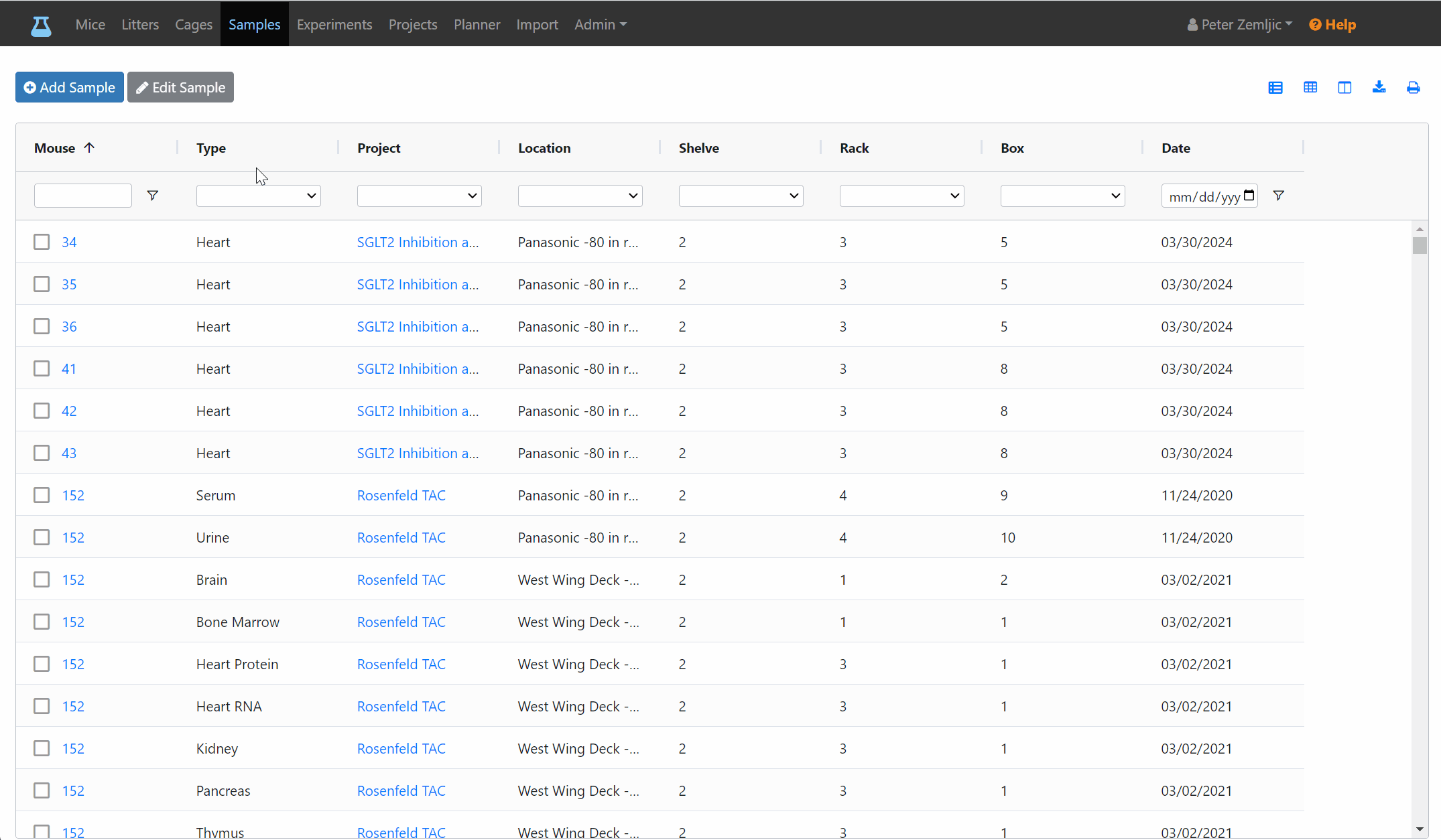Click the Date column filter icon
Screen dimensions: 1441x840
(x=1279, y=196)
